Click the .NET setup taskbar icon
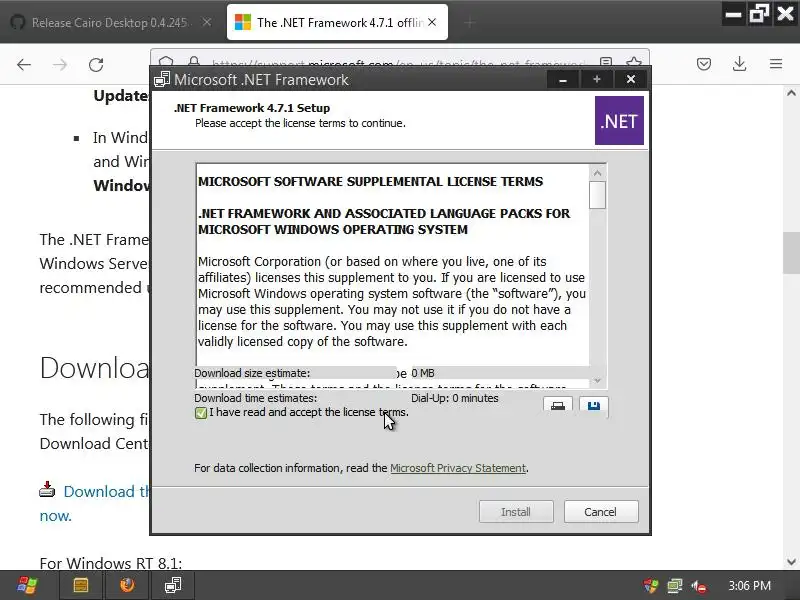This screenshot has width=800, height=600. 173,585
